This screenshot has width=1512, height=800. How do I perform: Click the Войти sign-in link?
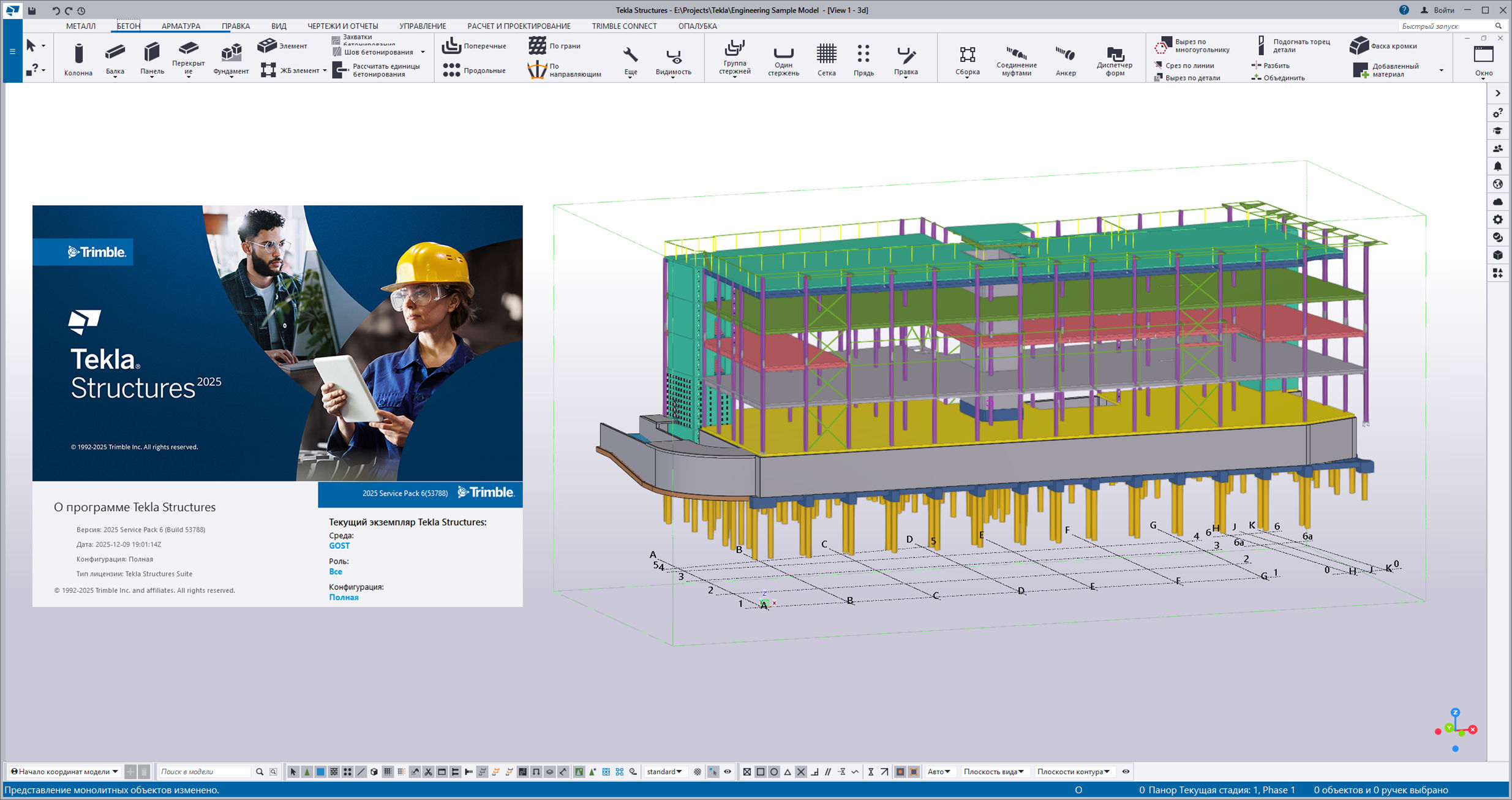(x=1442, y=10)
